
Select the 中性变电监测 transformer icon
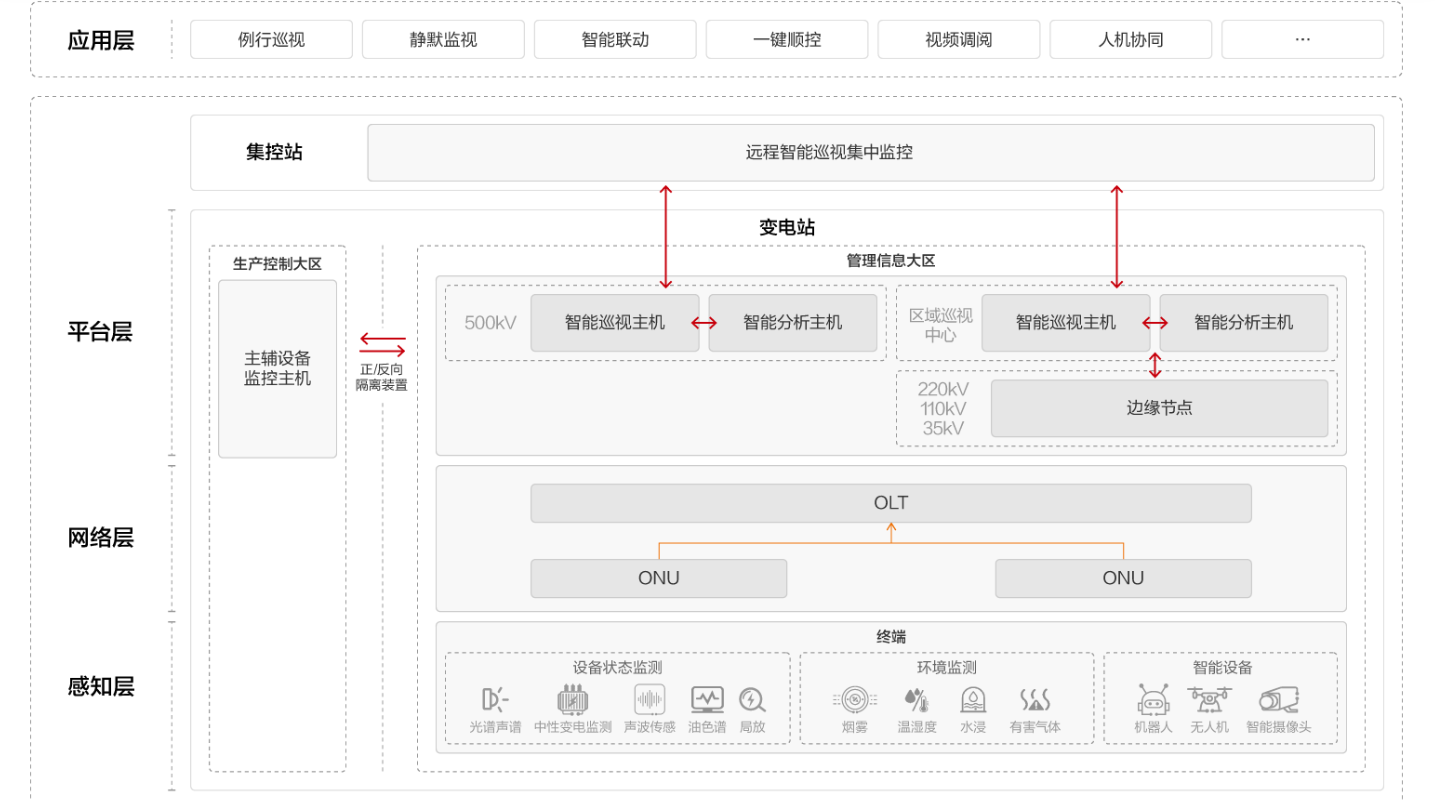coord(572,699)
